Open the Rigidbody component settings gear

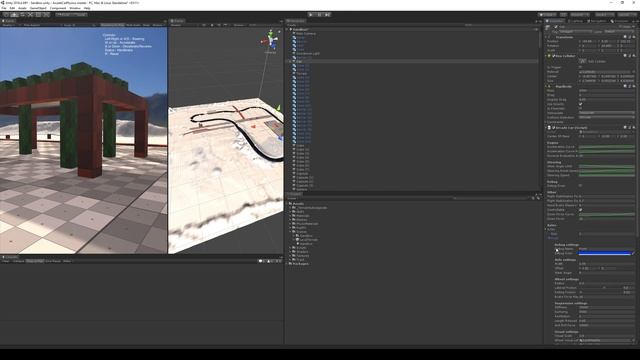coord(633,86)
